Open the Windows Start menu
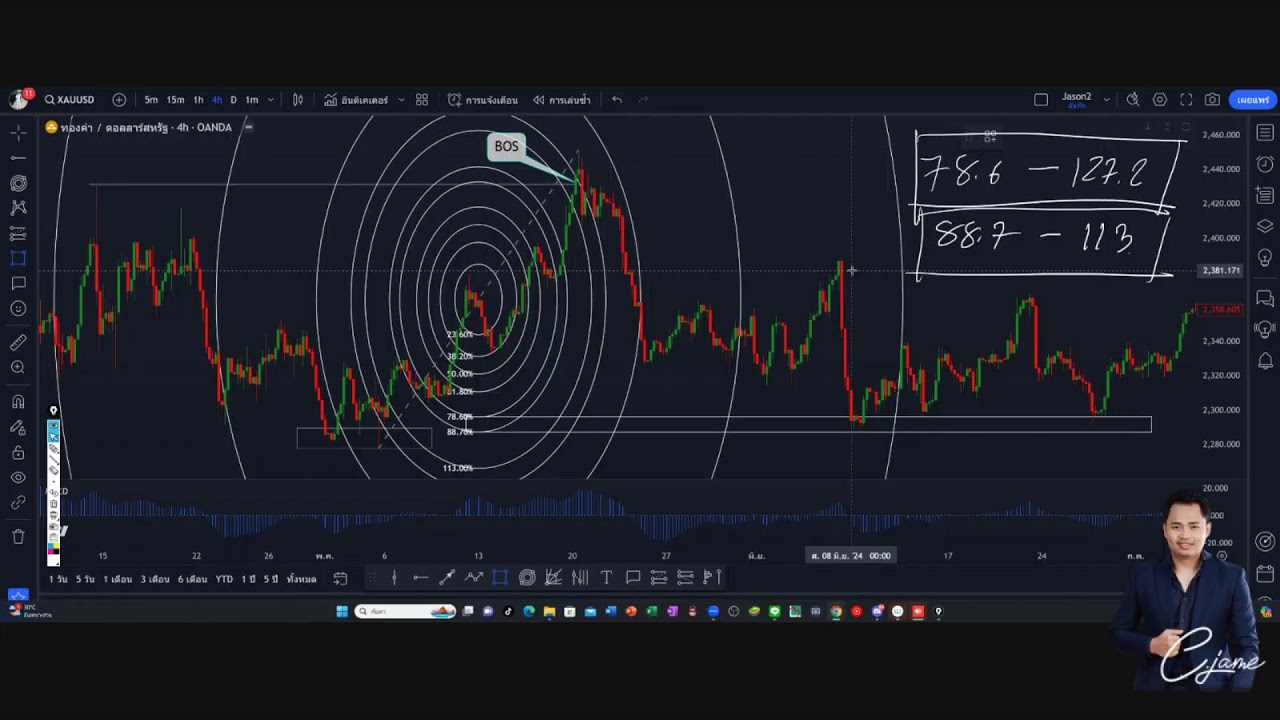The height and width of the screenshot is (720, 1280). (342, 611)
